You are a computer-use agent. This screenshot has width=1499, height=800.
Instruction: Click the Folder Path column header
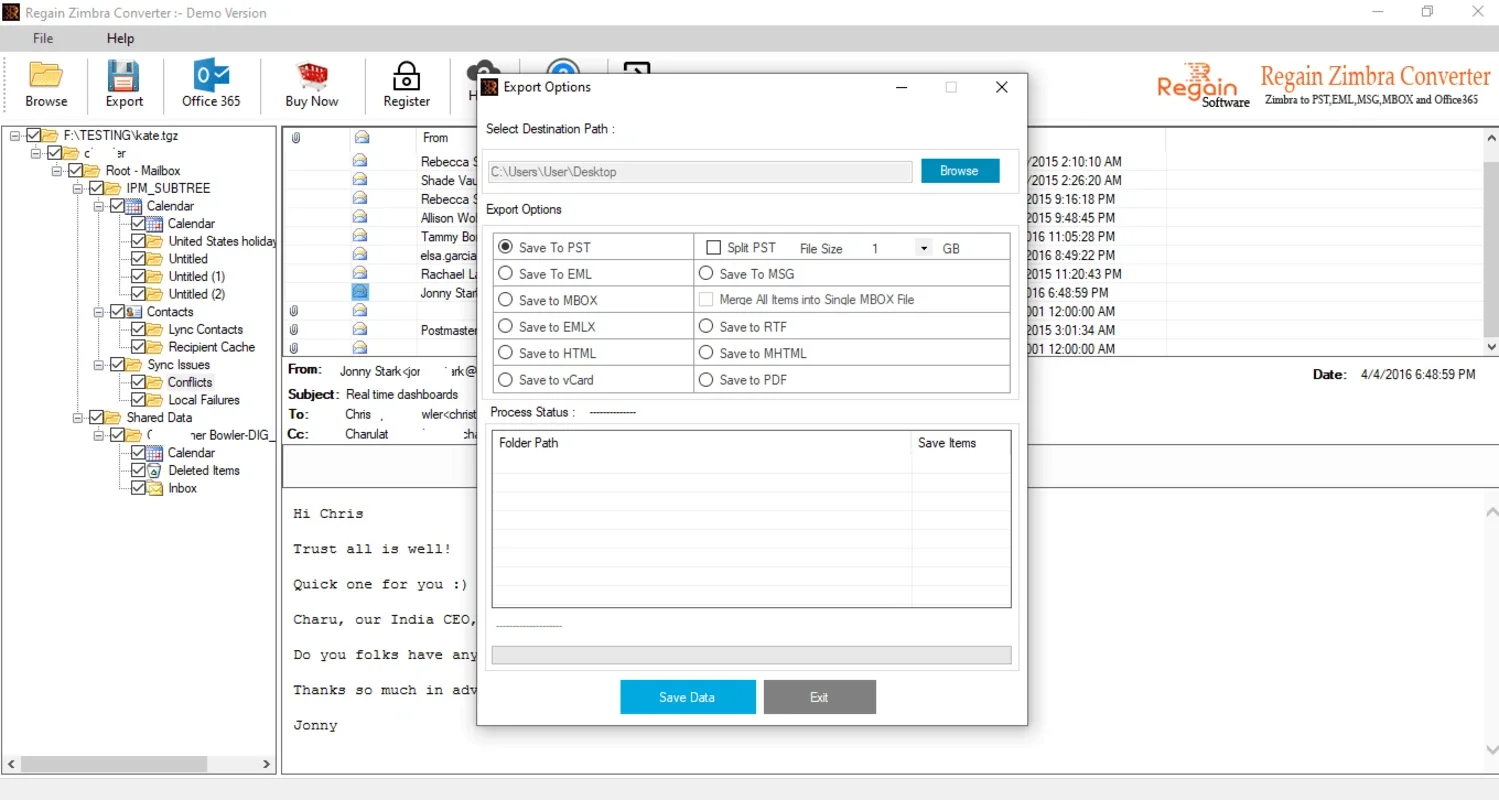coord(702,443)
